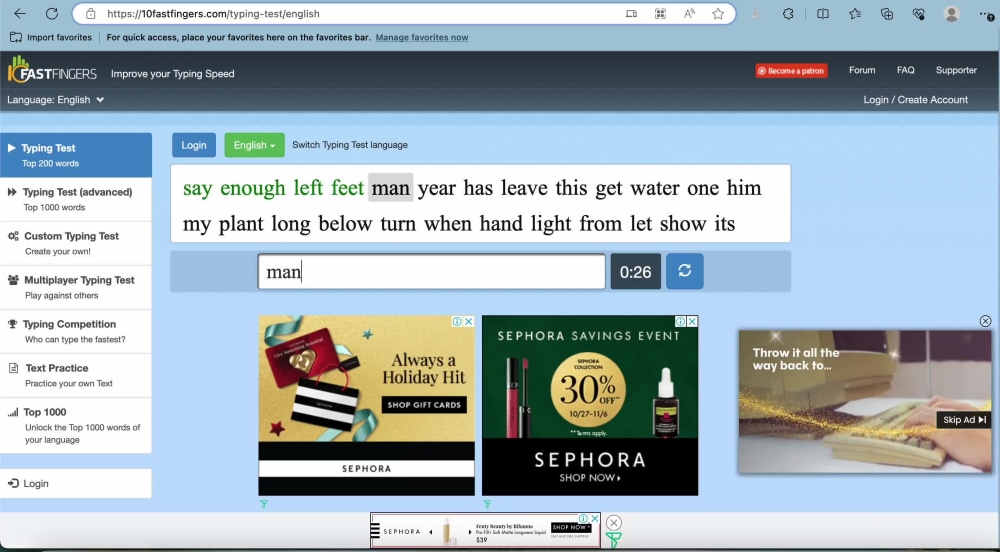Click the 0:26 timer
Image resolution: width=1000 pixels, height=552 pixels.
(636, 272)
